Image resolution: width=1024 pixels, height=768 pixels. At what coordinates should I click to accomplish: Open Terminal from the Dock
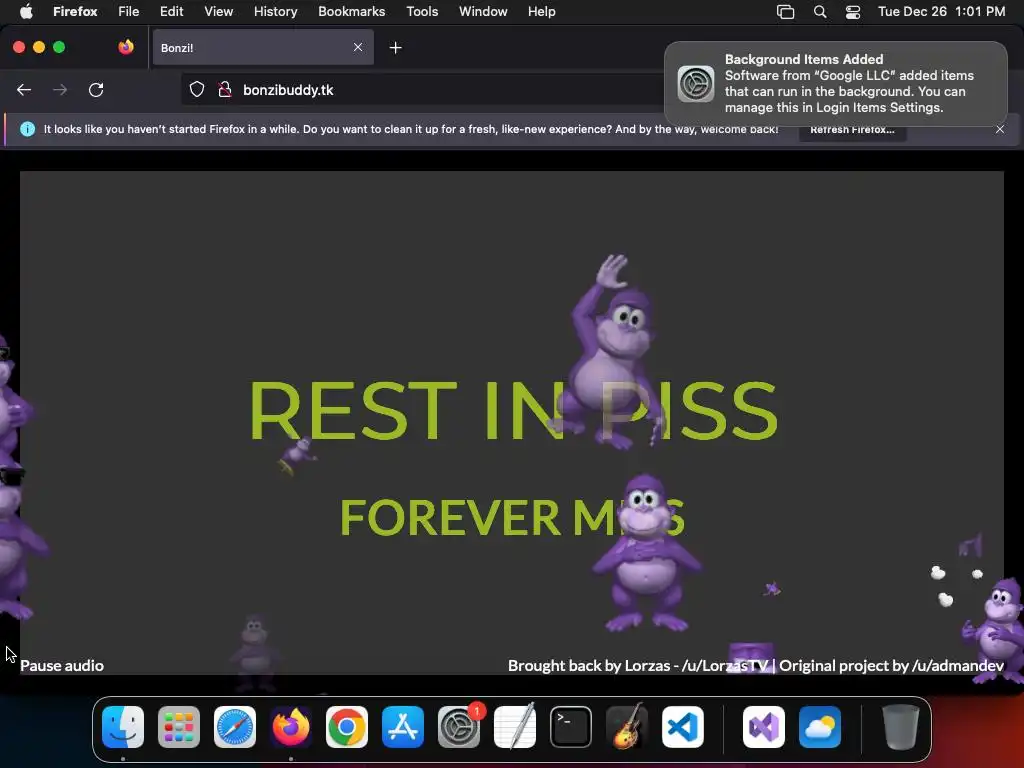[571, 727]
